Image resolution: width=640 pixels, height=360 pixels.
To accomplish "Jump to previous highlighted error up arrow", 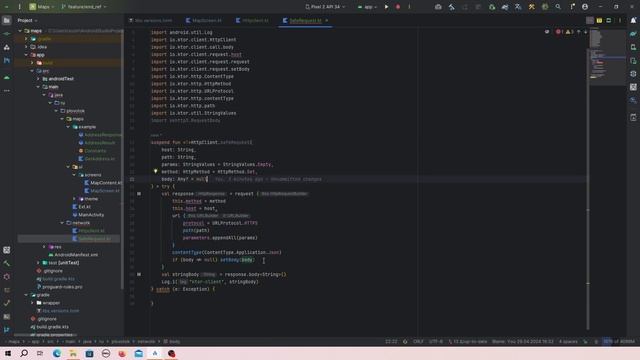I will coord(578,32).
